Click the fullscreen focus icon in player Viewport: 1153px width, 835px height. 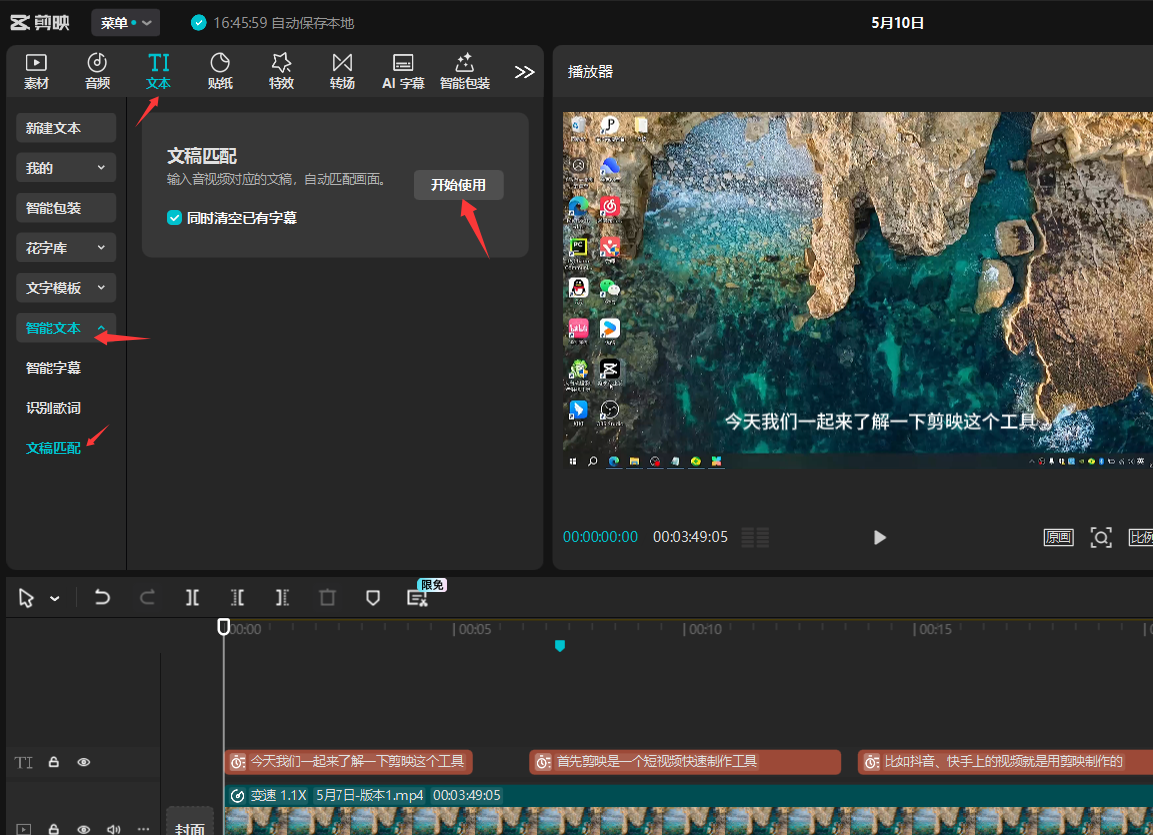pos(1101,537)
